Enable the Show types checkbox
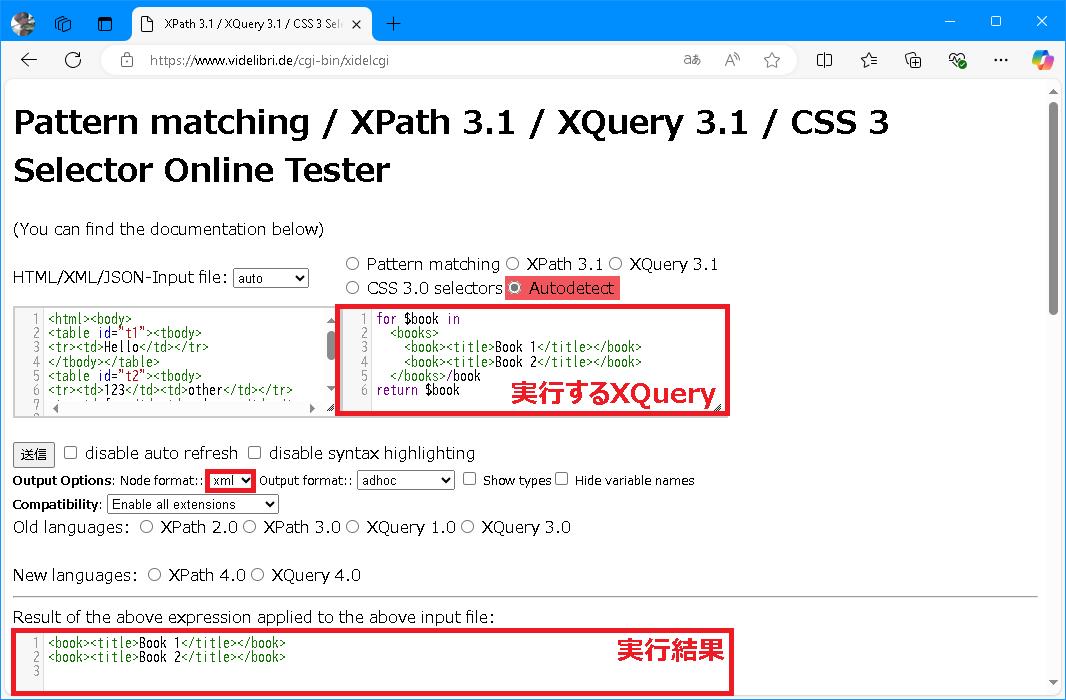Viewport: 1066px width, 700px height. (x=469, y=480)
